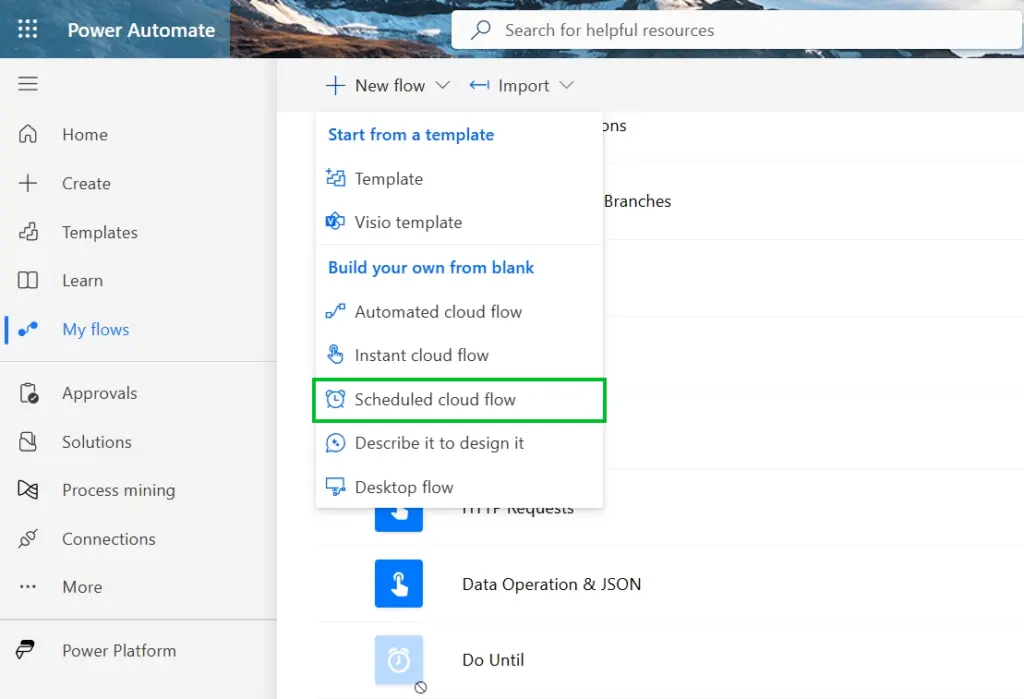Choose Template from the menu

click(459, 178)
